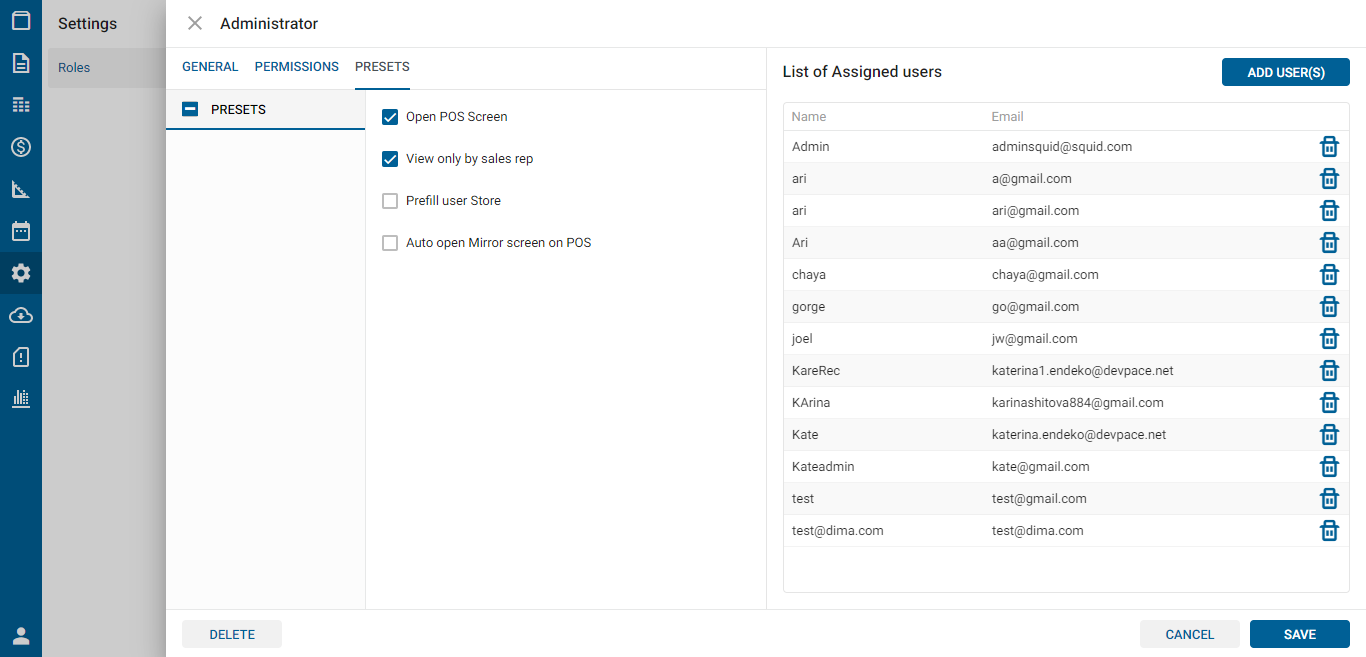The width and height of the screenshot is (1366, 657).
Task: Click the ADD USER(S) button
Action: [1285, 72]
